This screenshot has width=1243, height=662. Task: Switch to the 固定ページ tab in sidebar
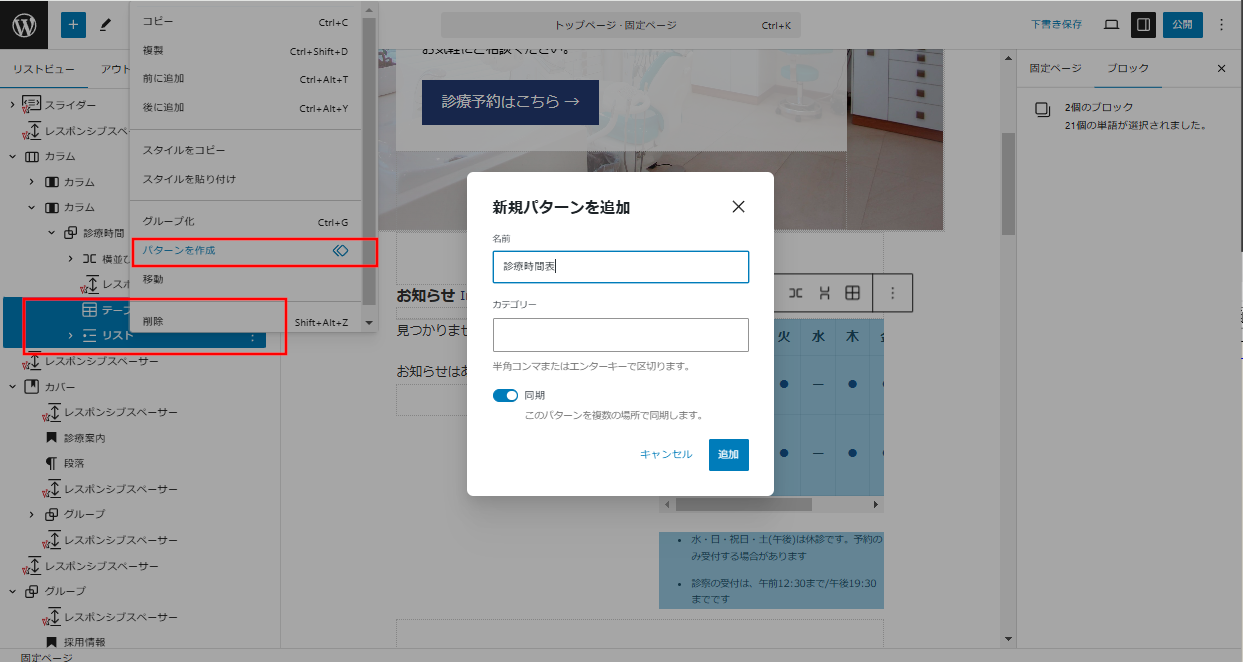pyautogui.click(x=1055, y=69)
